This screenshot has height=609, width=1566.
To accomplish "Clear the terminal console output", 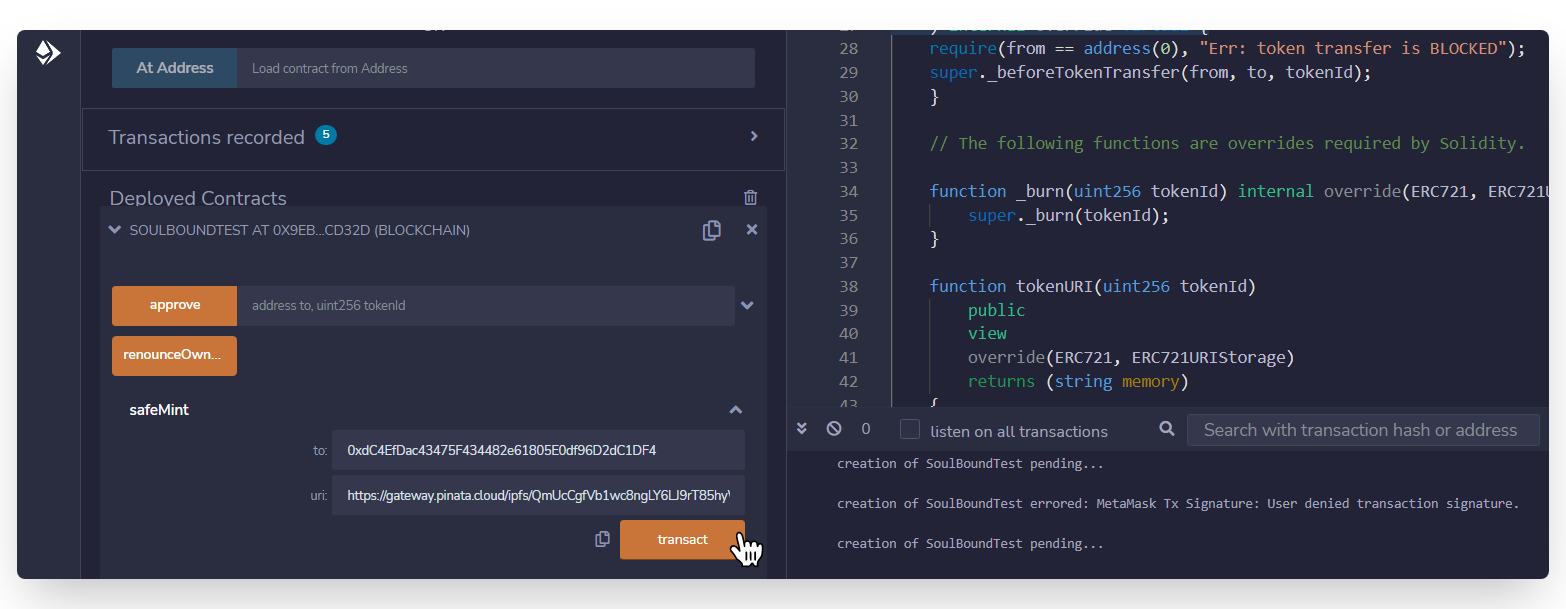I will [x=834, y=429].
